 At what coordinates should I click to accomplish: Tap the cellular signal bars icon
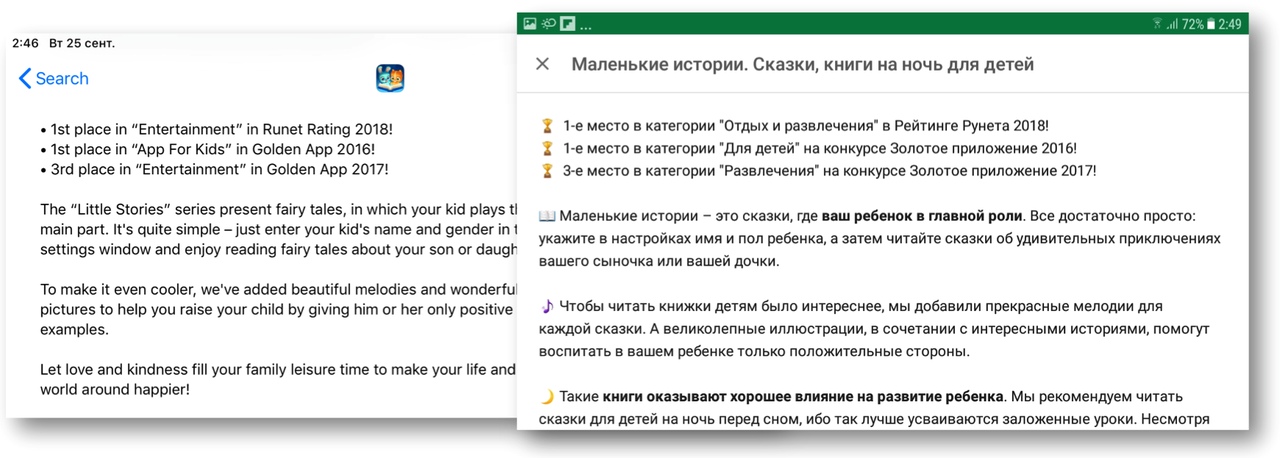coord(1172,23)
